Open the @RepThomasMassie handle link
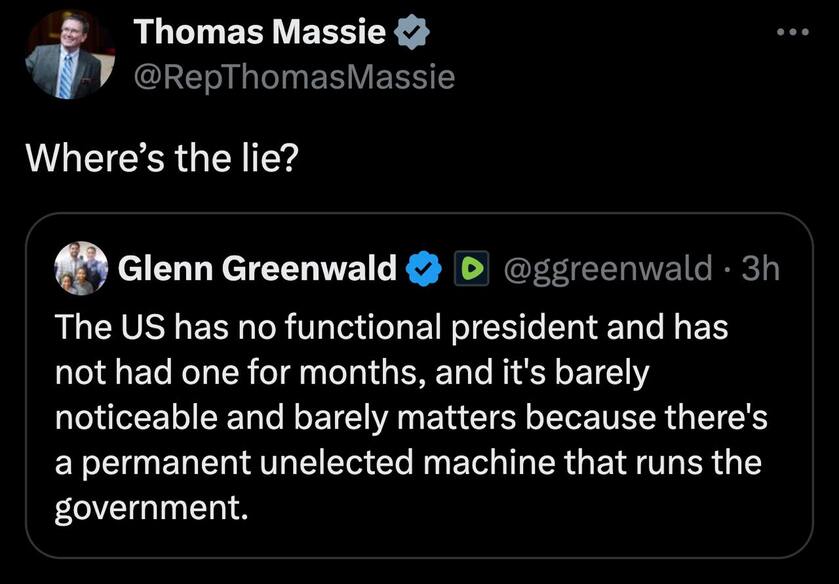Image resolution: width=839 pixels, height=584 pixels. (294, 77)
